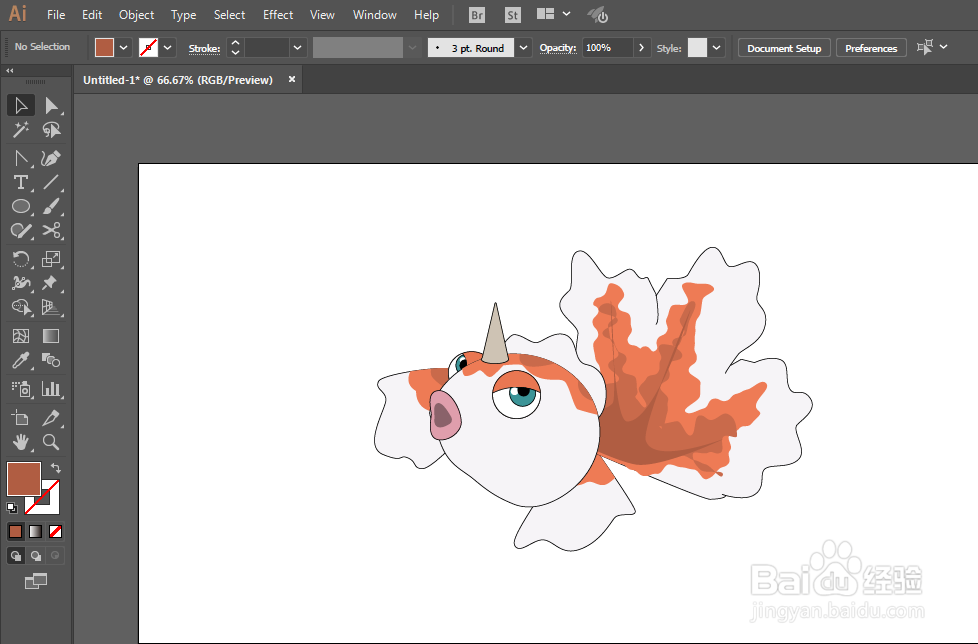The width and height of the screenshot is (978, 644).
Task: Pick the Blend tool
Action: (51, 360)
